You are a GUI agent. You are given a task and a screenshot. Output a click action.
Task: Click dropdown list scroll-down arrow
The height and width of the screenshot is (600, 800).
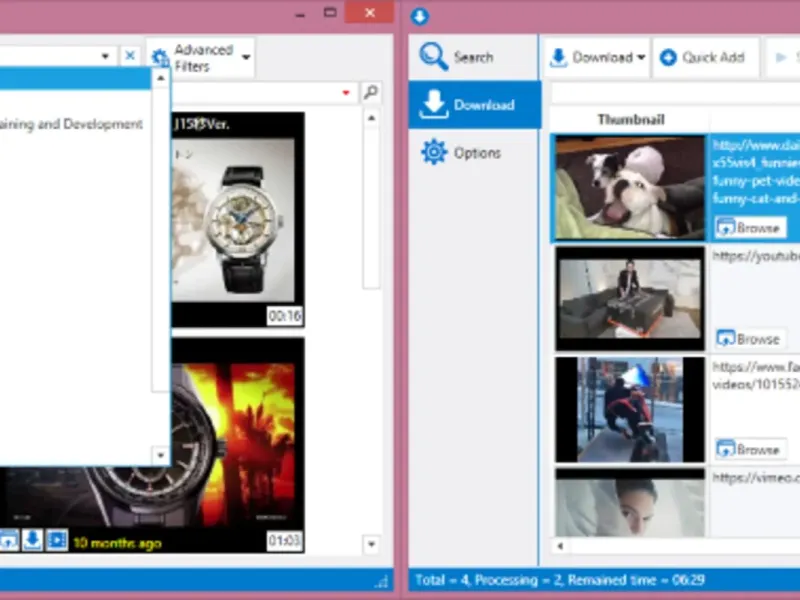(x=161, y=455)
